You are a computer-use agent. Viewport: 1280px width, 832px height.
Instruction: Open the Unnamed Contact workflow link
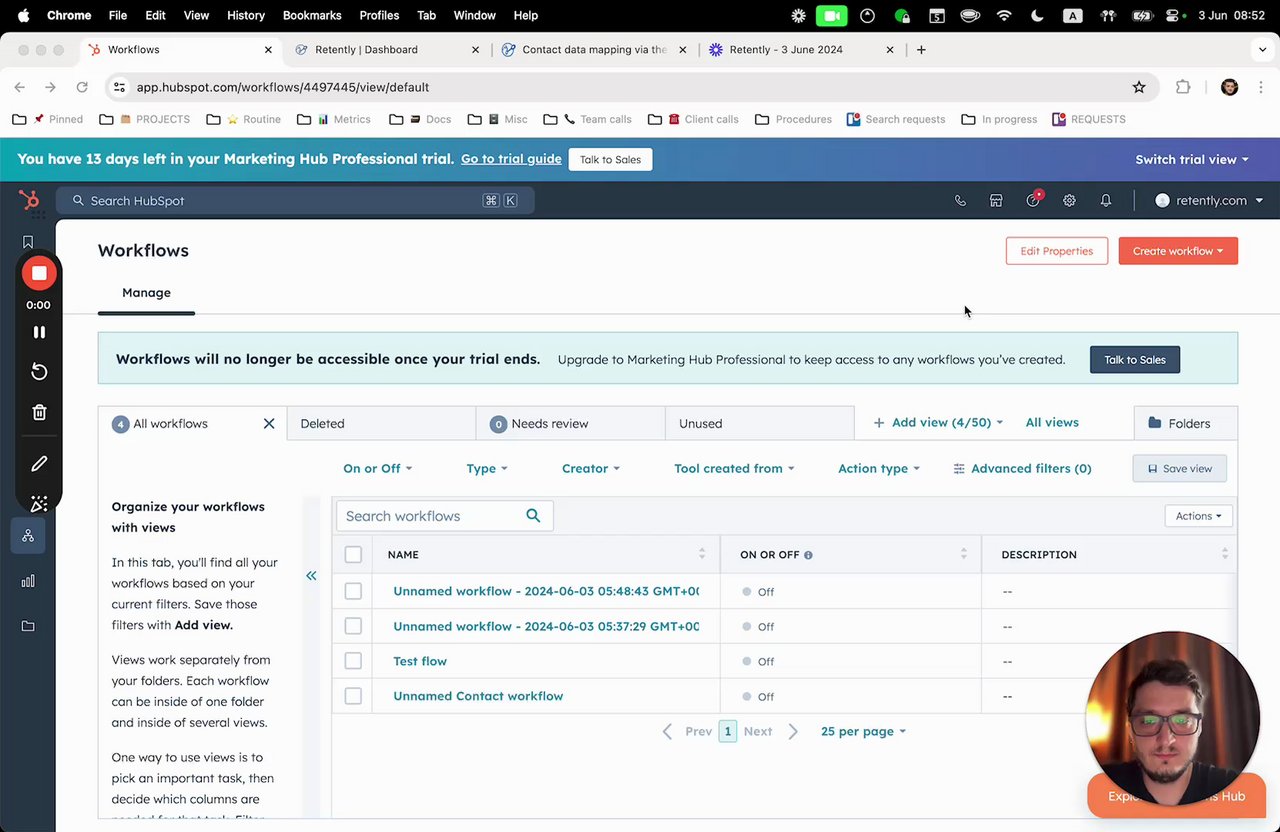click(x=478, y=696)
